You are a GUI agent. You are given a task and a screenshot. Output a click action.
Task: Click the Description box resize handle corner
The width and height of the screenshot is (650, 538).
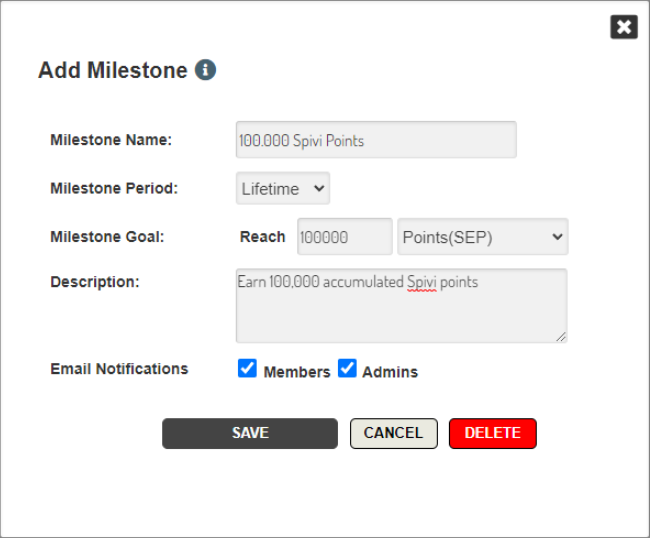(x=561, y=337)
